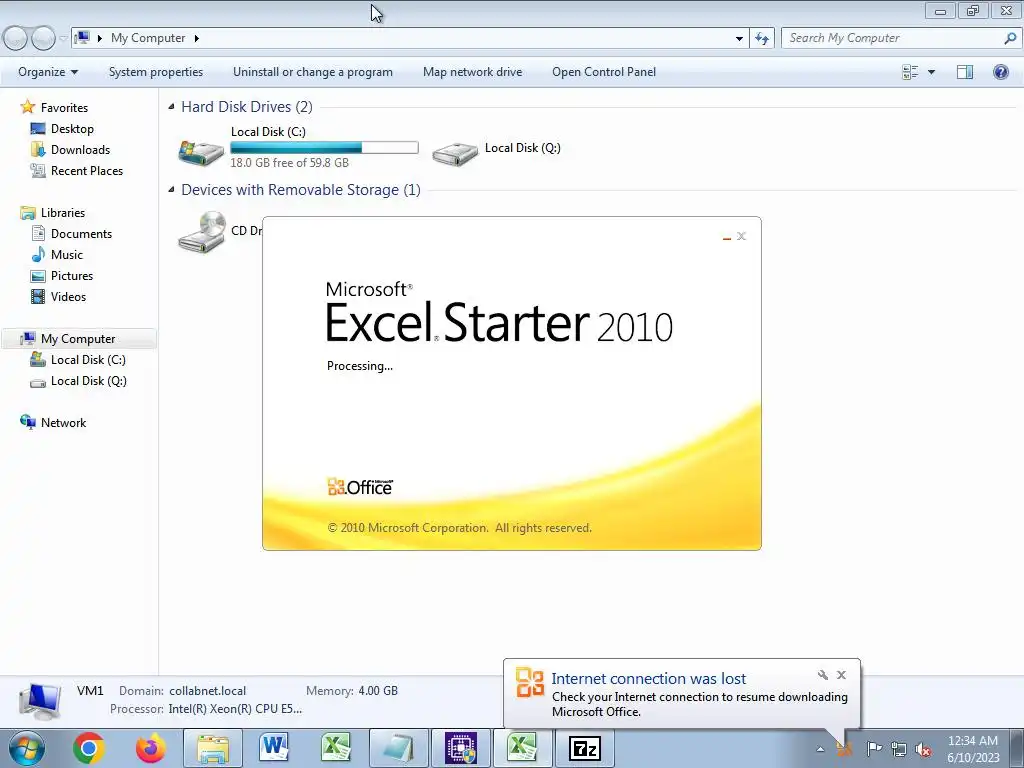Screen dimensions: 1024x768
Task: Click Internet connection was lost heading
Action: click(648, 679)
